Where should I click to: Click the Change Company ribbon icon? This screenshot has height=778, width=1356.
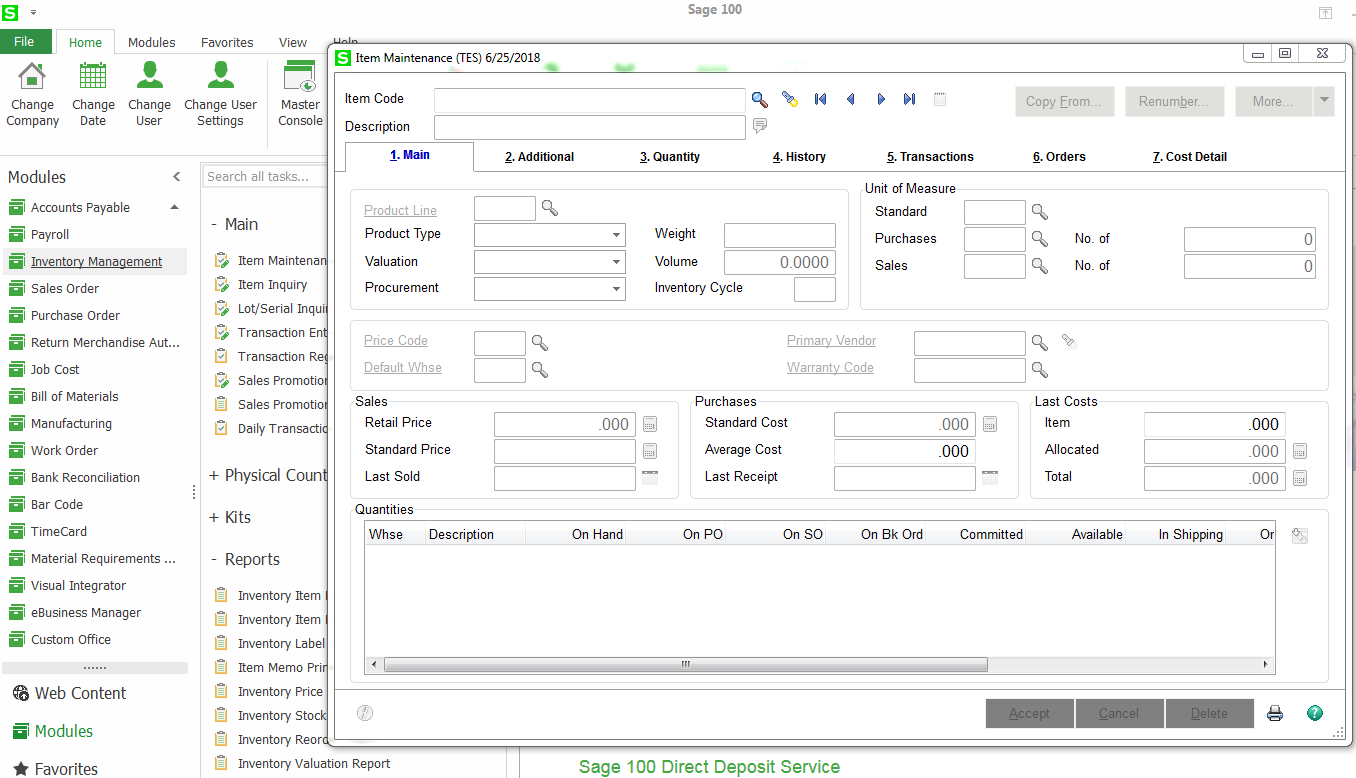[32, 88]
